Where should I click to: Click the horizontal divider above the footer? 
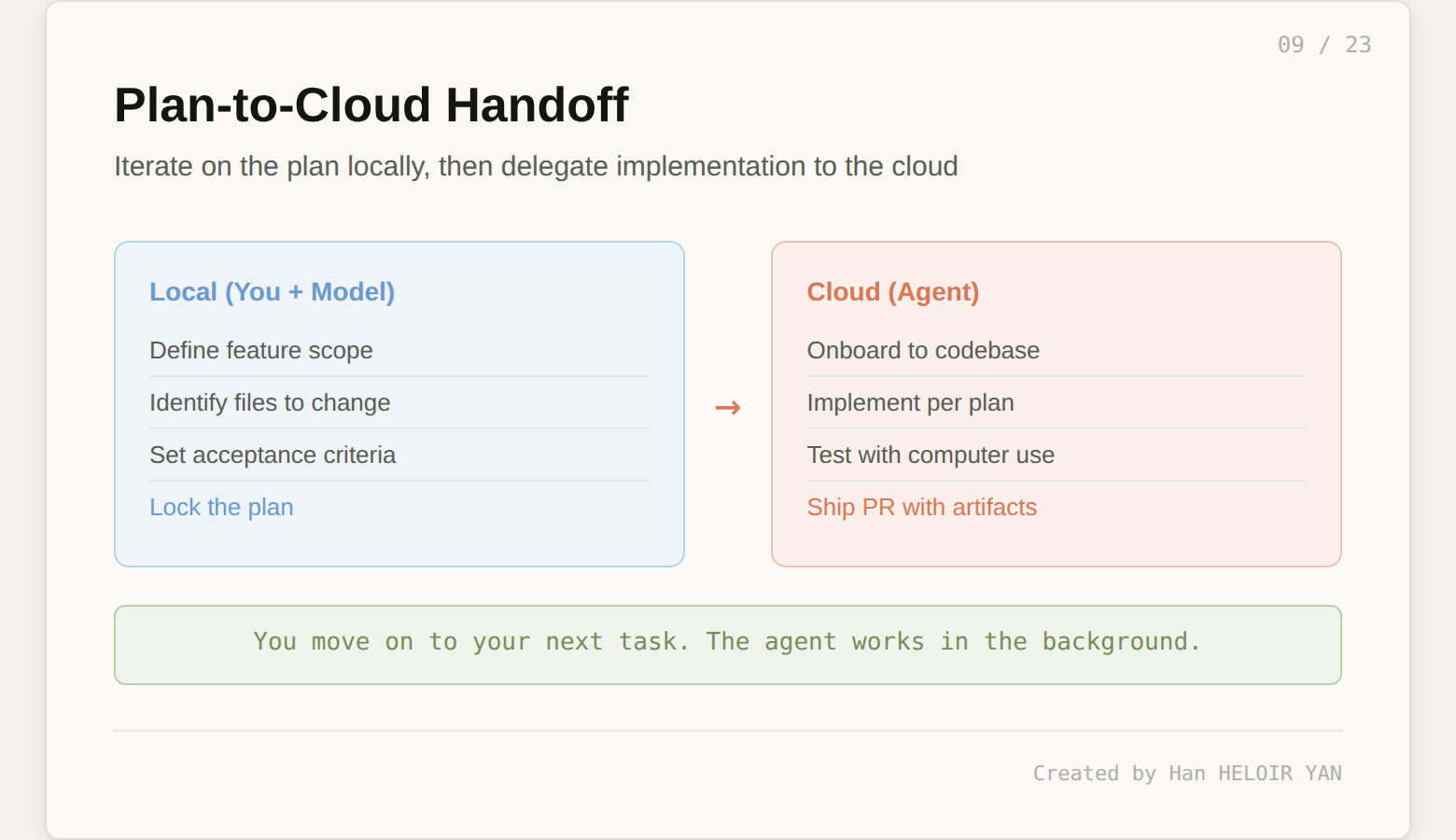click(x=727, y=731)
